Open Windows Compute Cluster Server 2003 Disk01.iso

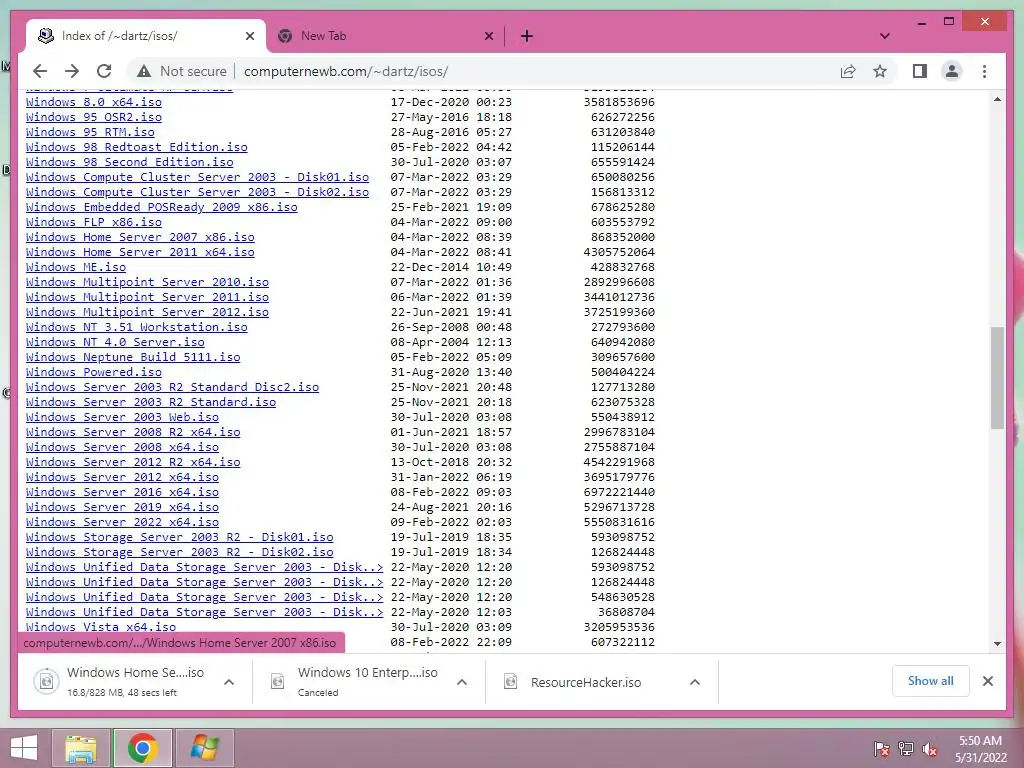(197, 178)
